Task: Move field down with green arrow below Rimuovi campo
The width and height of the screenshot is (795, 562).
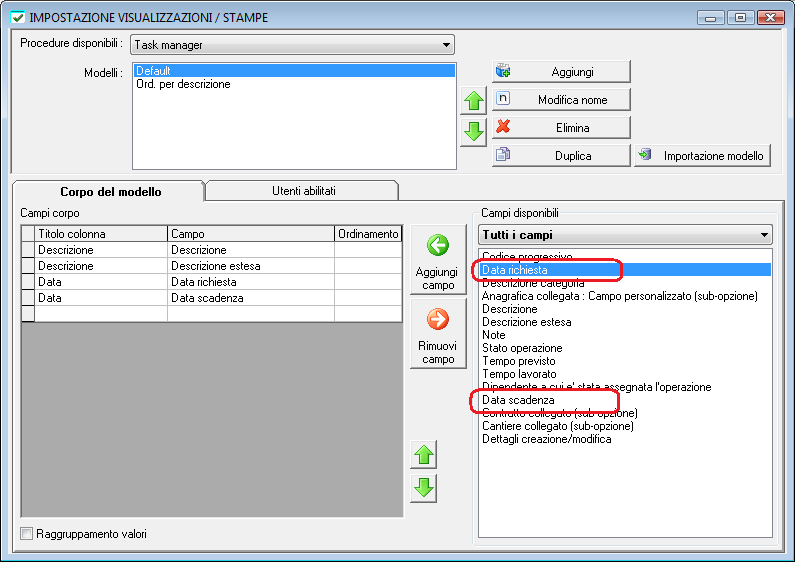Action: pyautogui.click(x=424, y=488)
